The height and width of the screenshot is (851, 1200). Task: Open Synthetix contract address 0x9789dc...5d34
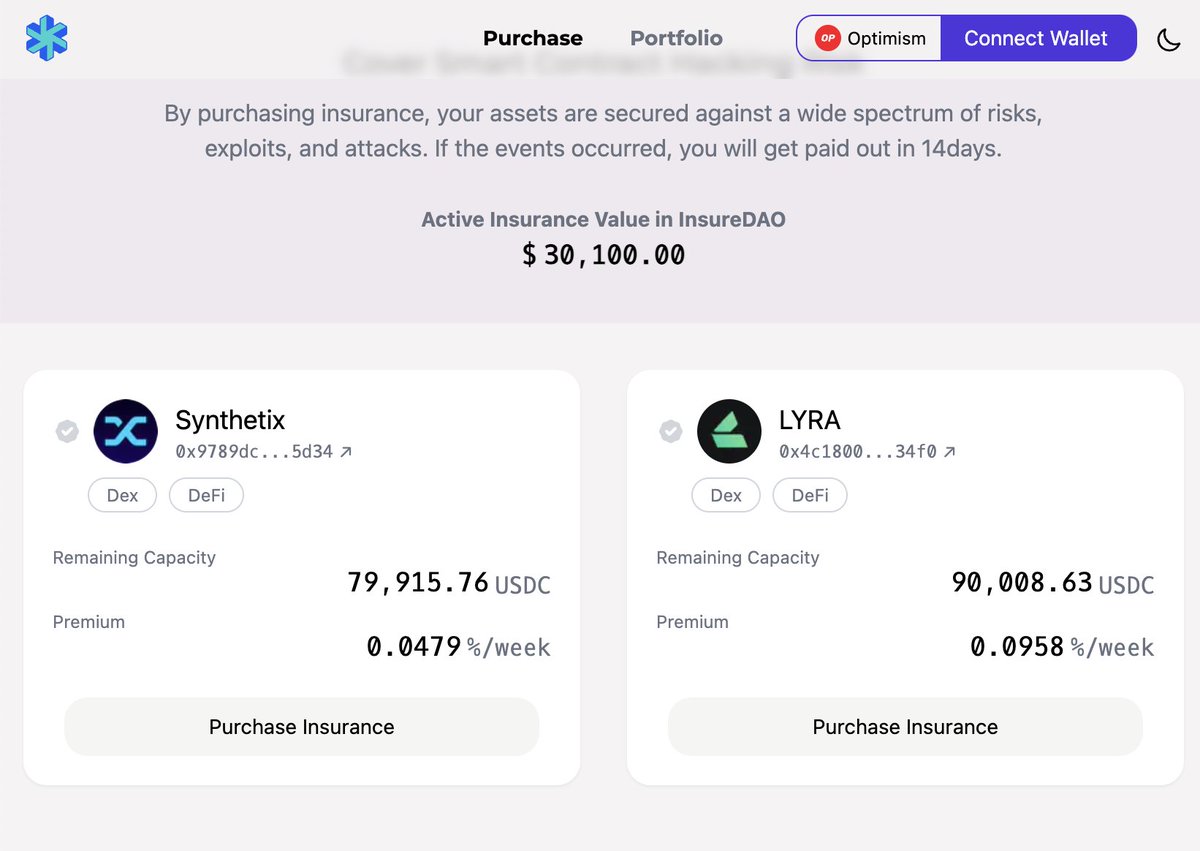click(x=254, y=452)
